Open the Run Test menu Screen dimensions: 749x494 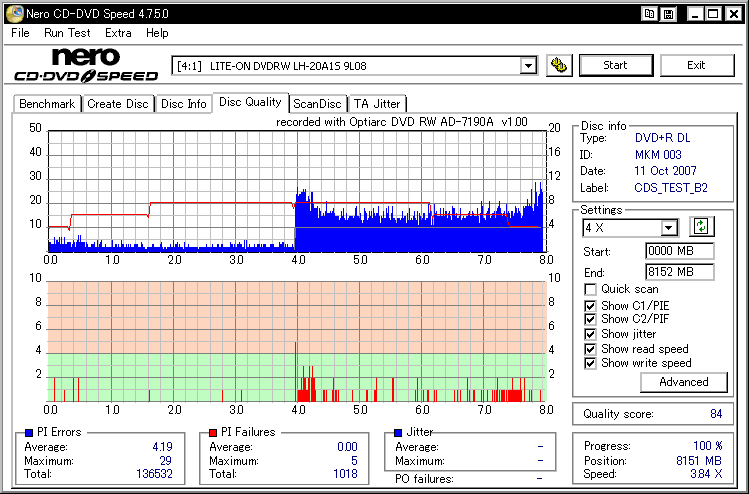pos(67,33)
